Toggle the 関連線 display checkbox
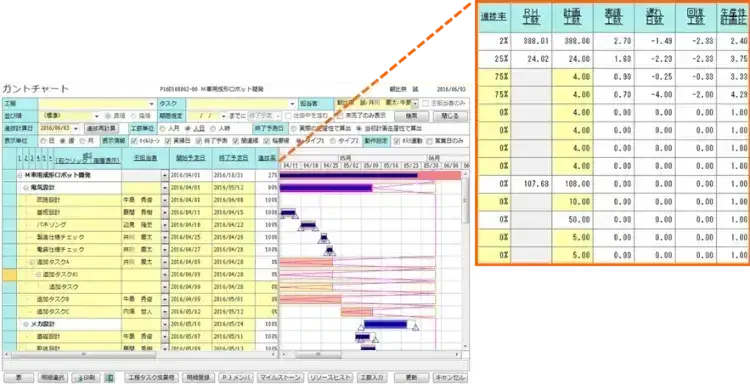750x384 pixels. (x=235, y=141)
